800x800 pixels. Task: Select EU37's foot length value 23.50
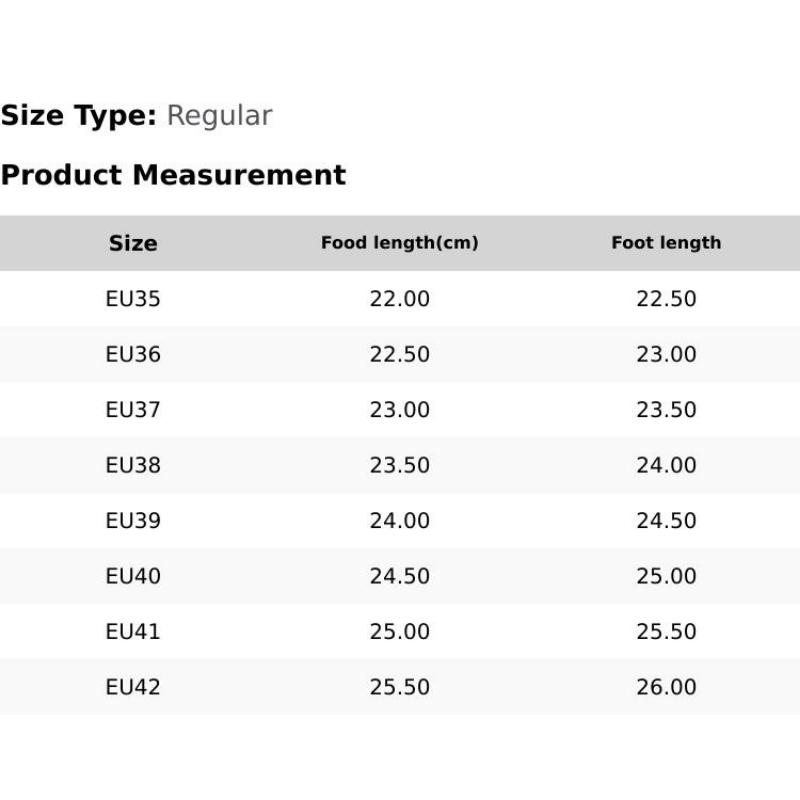point(666,410)
